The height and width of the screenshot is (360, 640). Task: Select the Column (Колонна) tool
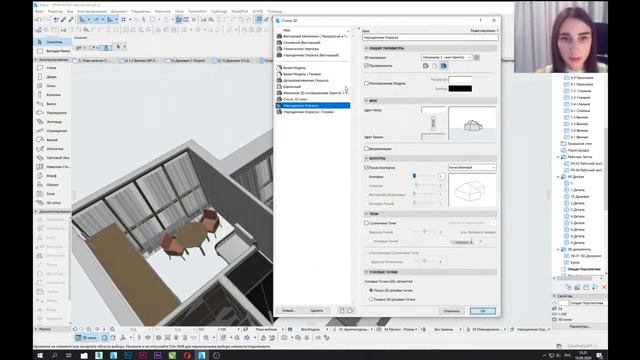51,95
